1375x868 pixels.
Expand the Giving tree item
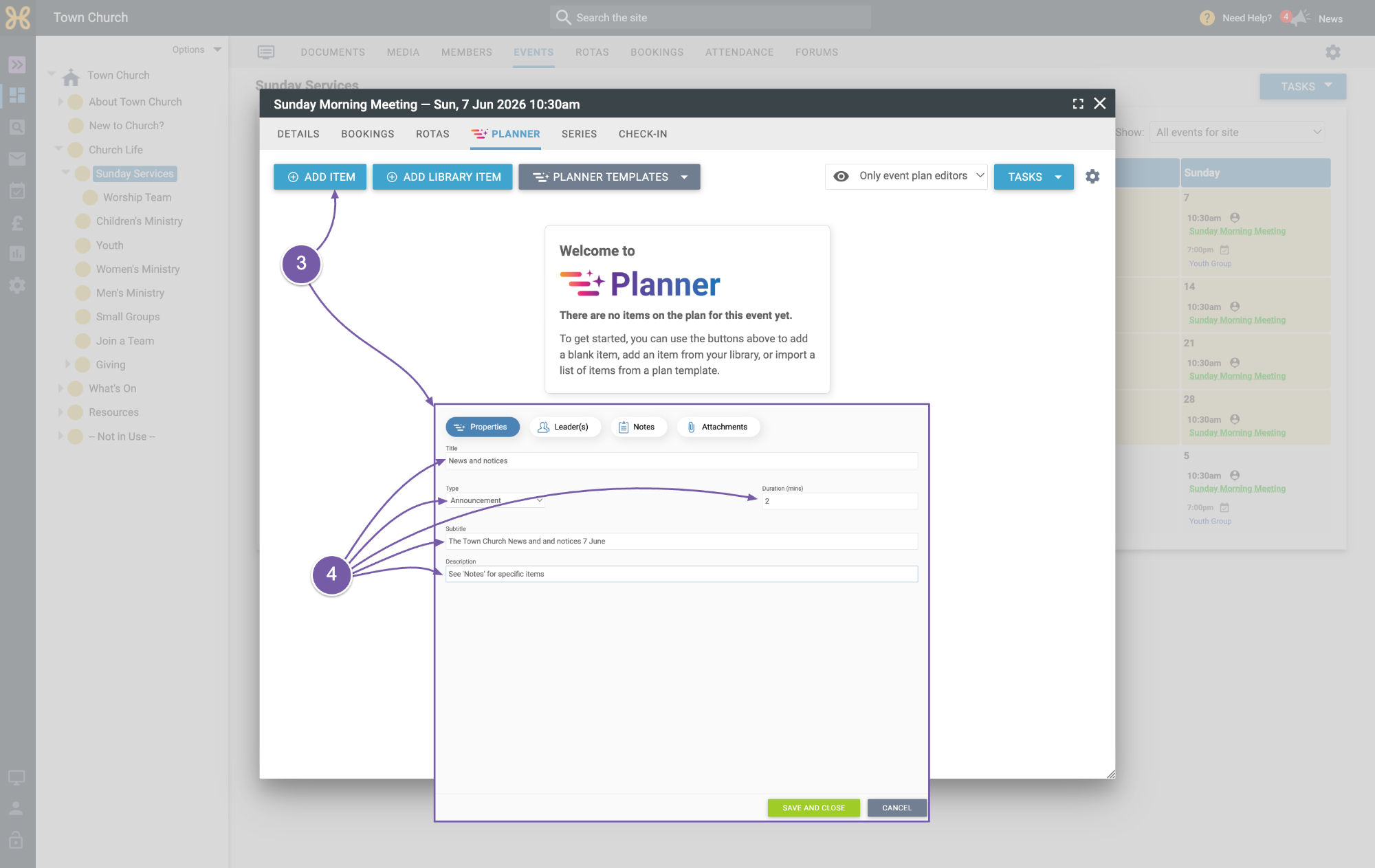67,364
